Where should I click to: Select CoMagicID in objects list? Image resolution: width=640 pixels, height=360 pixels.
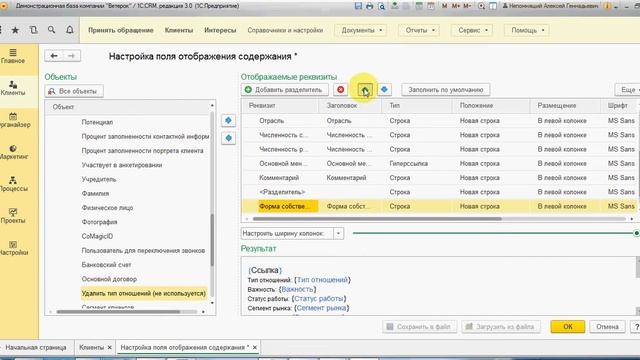point(97,236)
